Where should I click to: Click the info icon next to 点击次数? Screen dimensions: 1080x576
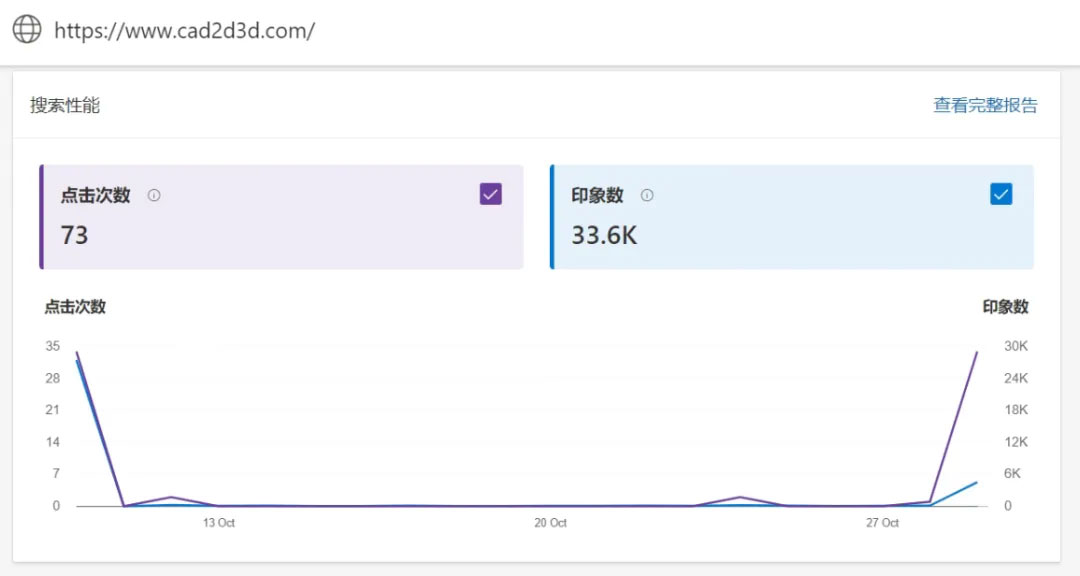point(154,196)
